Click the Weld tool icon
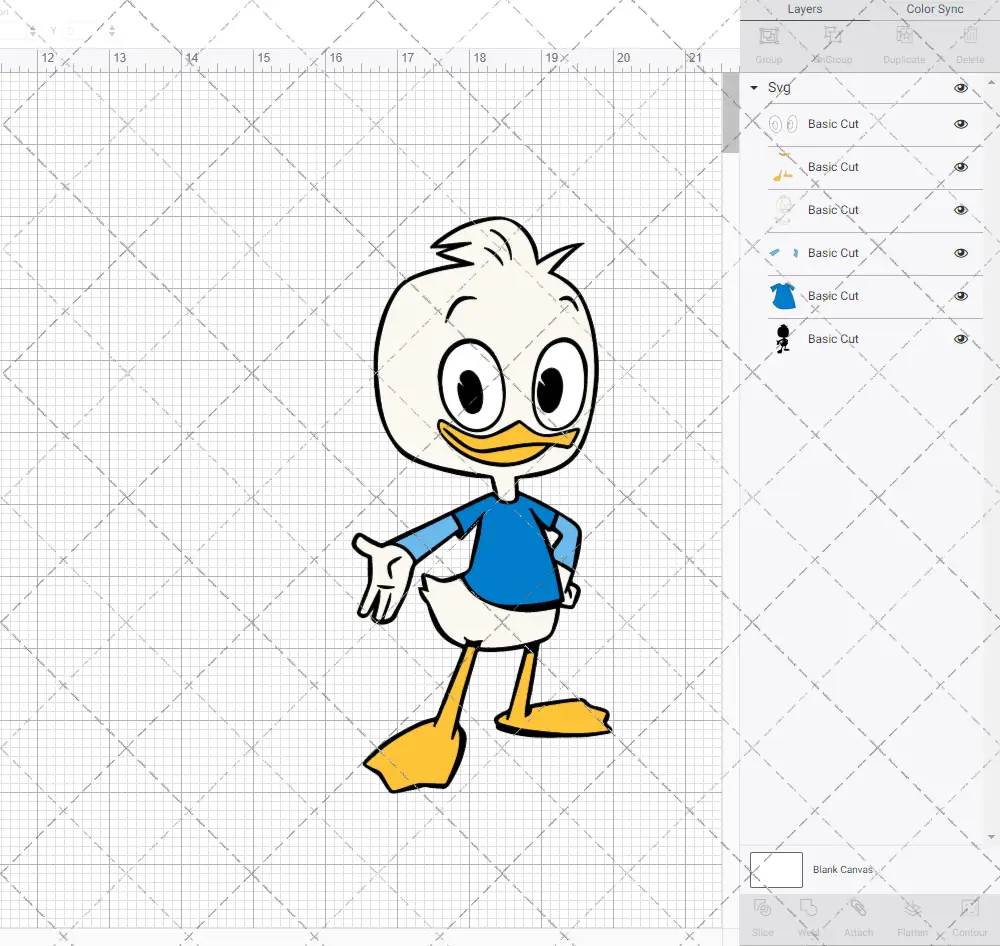The image size is (1000, 946). pos(808,908)
